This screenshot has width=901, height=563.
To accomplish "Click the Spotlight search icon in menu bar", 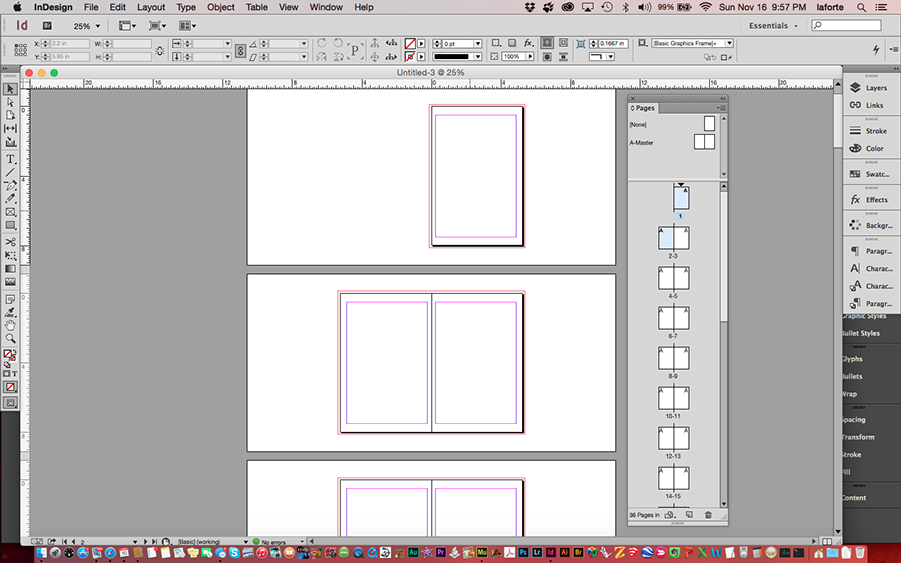I will tap(861, 7).
